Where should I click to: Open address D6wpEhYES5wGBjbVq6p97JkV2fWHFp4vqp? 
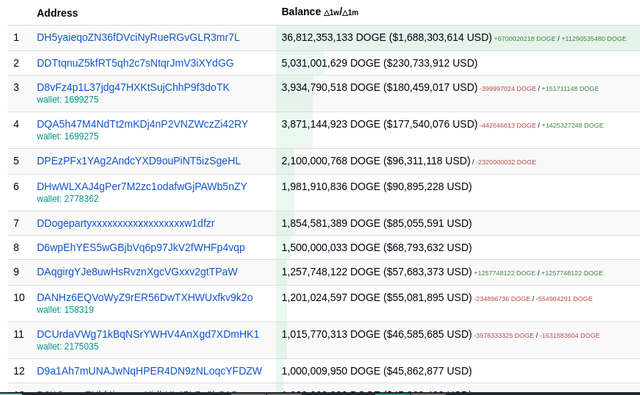[141, 247]
